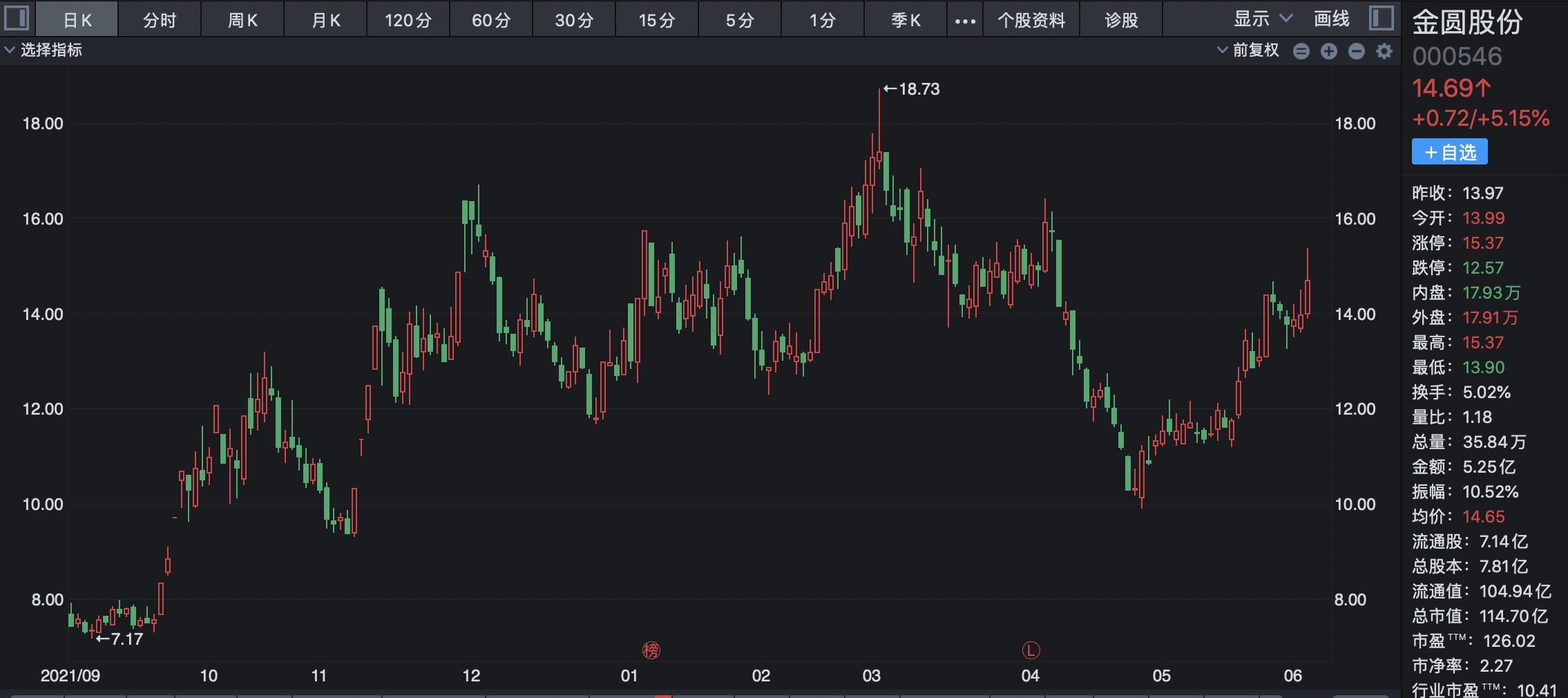
Task: Open chart settings gear icon
Action: point(1384,50)
